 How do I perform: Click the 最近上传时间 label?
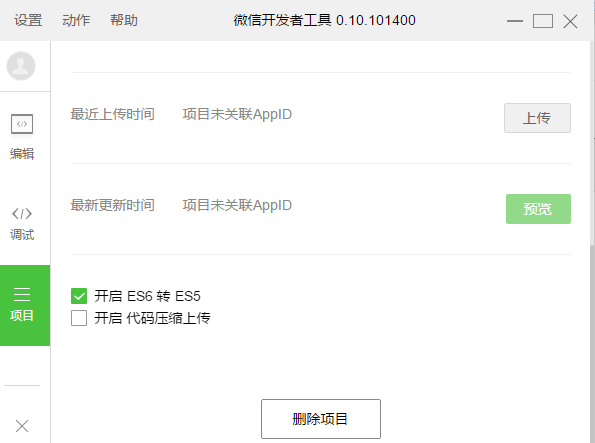tap(113, 114)
